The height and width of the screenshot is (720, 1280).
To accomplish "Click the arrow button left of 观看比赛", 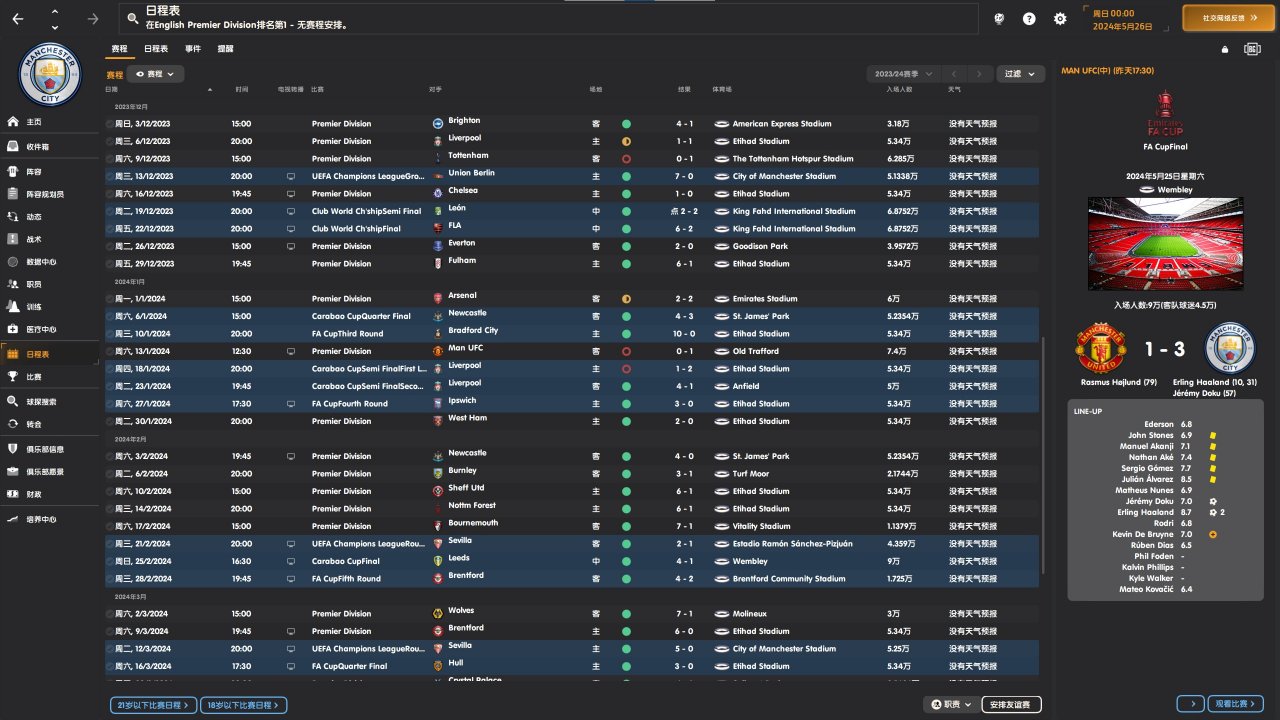I will (1190, 705).
